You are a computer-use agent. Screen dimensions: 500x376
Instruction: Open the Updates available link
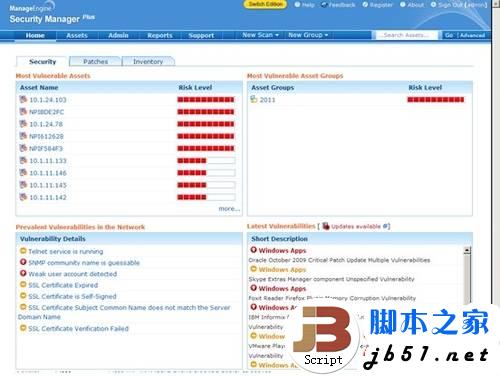356,226
